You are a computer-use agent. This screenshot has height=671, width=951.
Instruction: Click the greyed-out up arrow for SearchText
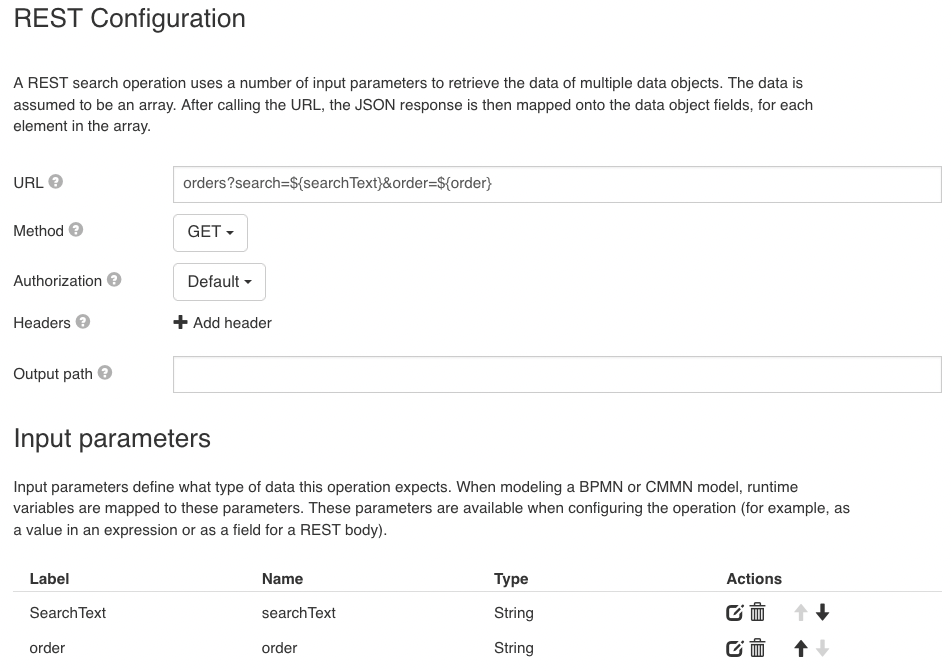pyautogui.click(x=800, y=613)
